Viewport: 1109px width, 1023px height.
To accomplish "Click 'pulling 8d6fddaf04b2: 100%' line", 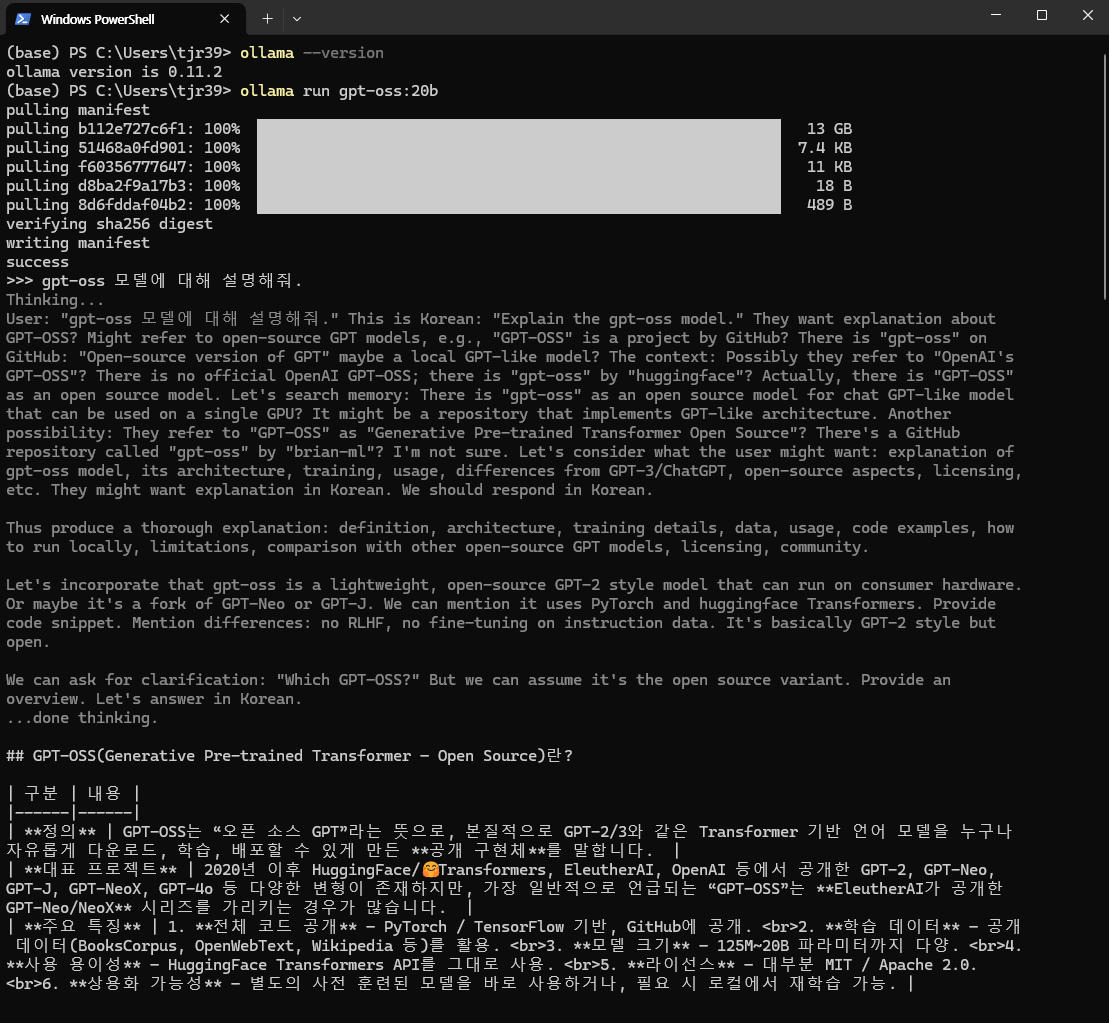I will (123, 205).
